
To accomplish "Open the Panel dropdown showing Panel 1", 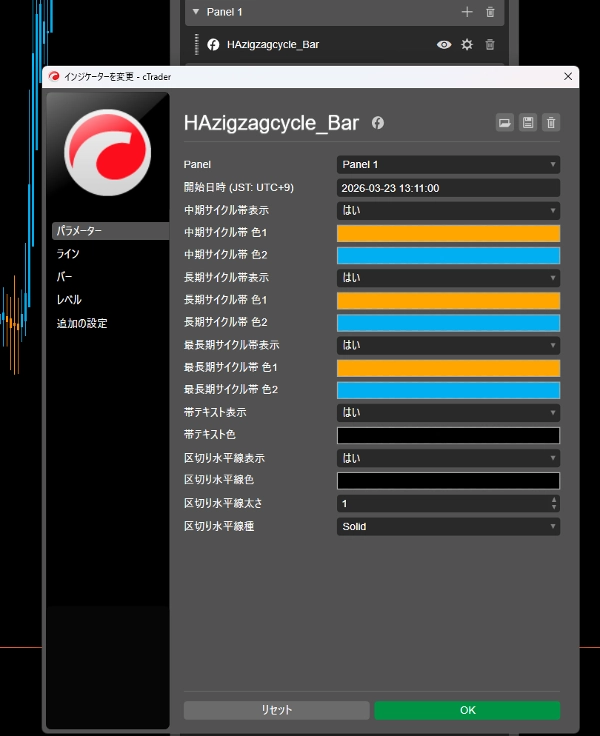I will tap(448, 165).
